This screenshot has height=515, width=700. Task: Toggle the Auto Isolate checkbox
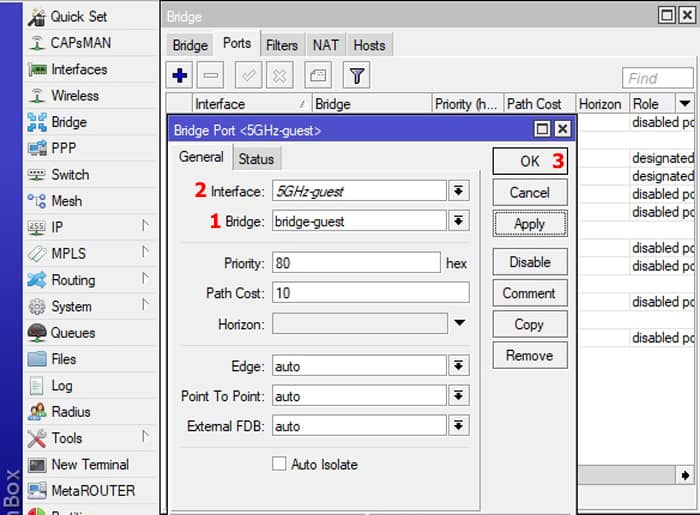click(279, 464)
